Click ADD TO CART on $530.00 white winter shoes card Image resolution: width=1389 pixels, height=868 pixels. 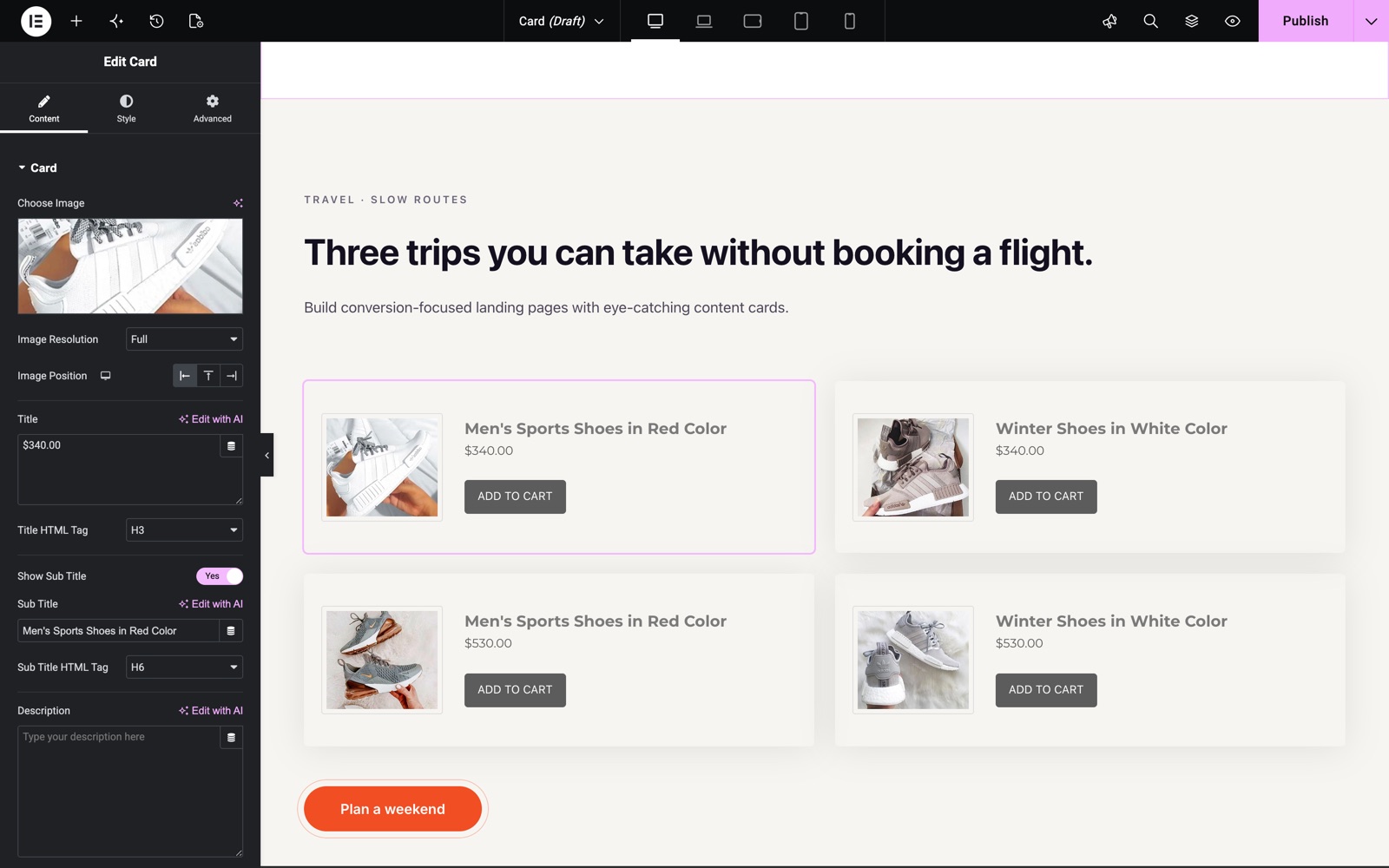(x=1046, y=690)
